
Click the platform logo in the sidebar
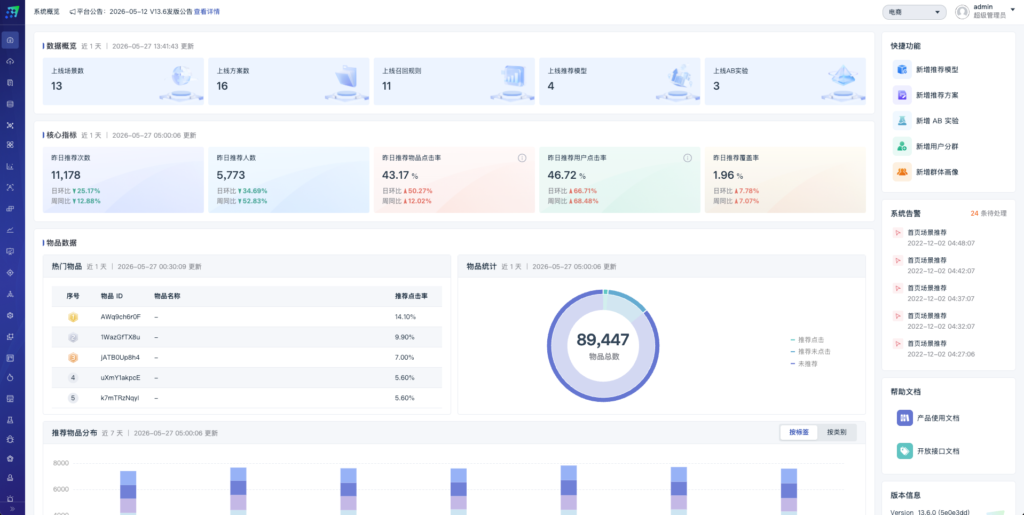(12, 11)
